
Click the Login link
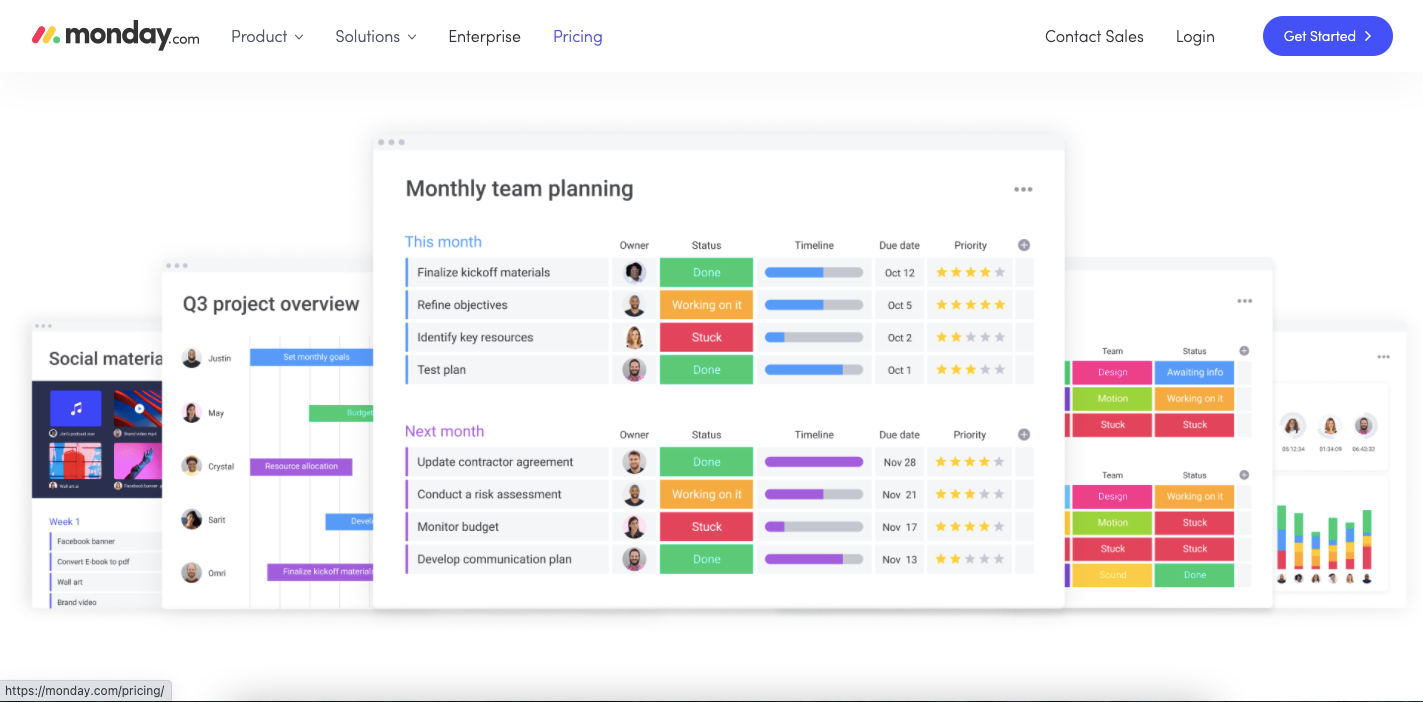click(x=1195, y=36)
